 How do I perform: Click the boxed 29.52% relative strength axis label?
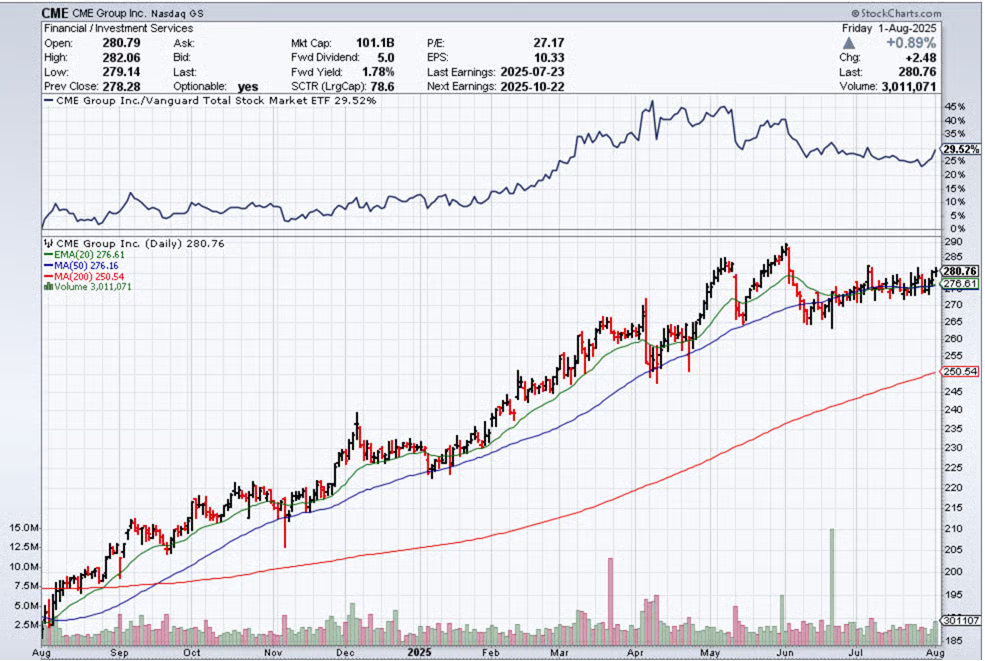tap(961, 149)
